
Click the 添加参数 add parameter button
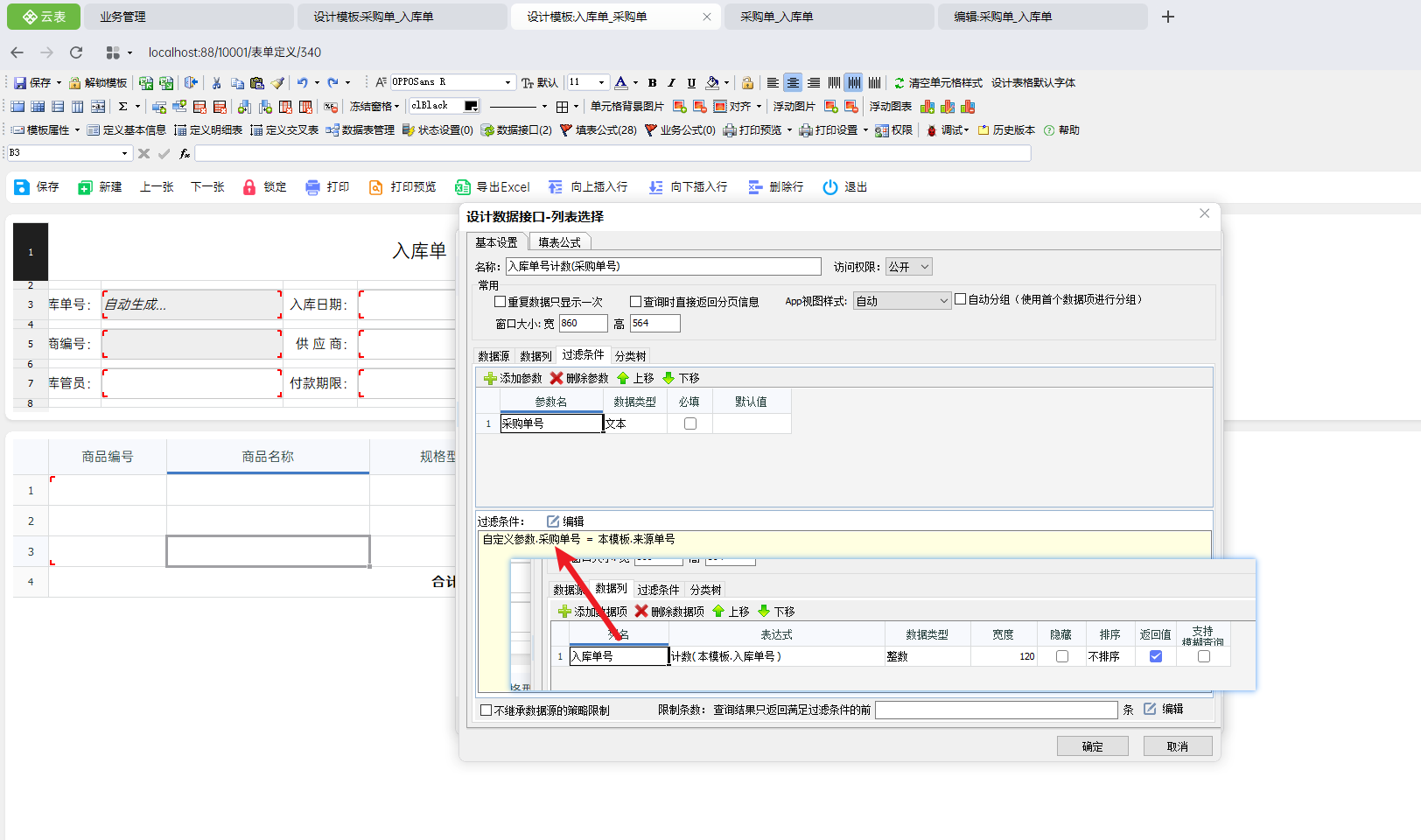513,378
